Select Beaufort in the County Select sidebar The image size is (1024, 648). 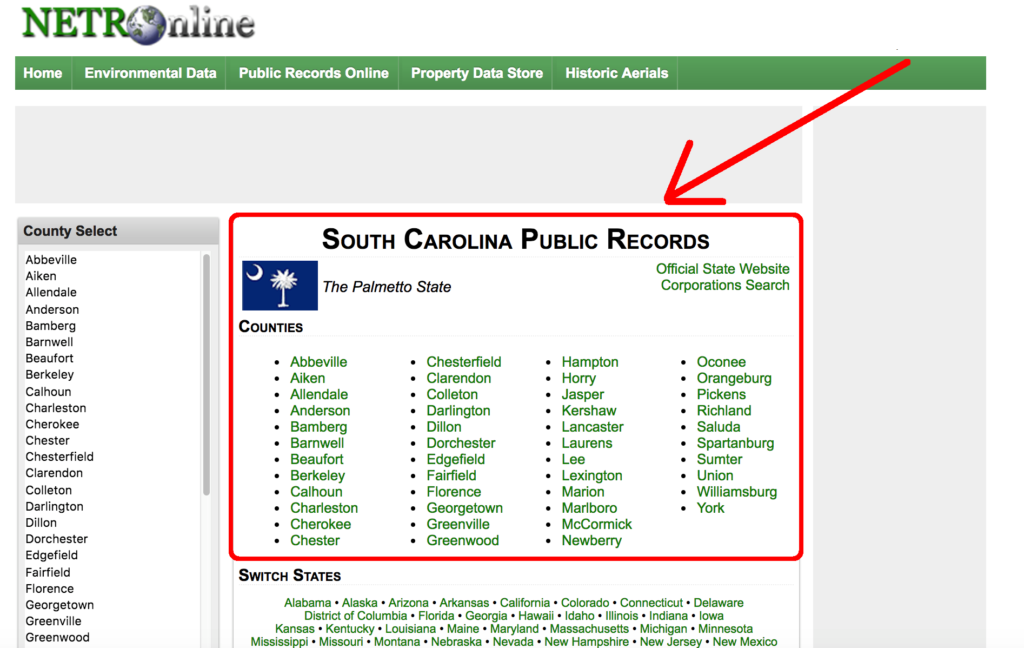(49, 358)
